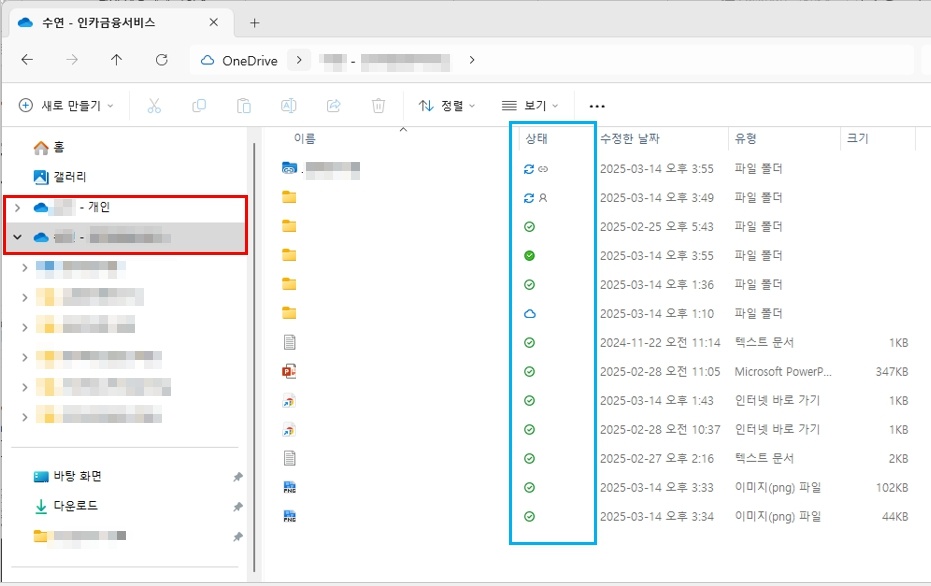This screenshot has height=586, width=931.
Task: Go forward with the right arrow button
Action: click(x=72, y=60)
